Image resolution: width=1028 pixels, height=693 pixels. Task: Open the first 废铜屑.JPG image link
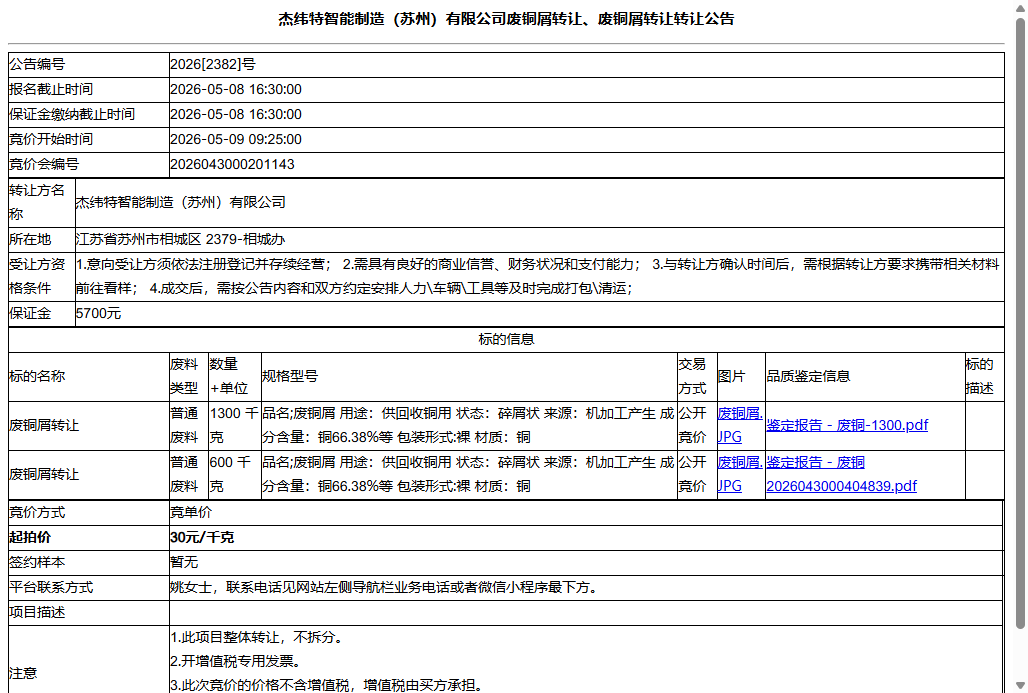740,425
